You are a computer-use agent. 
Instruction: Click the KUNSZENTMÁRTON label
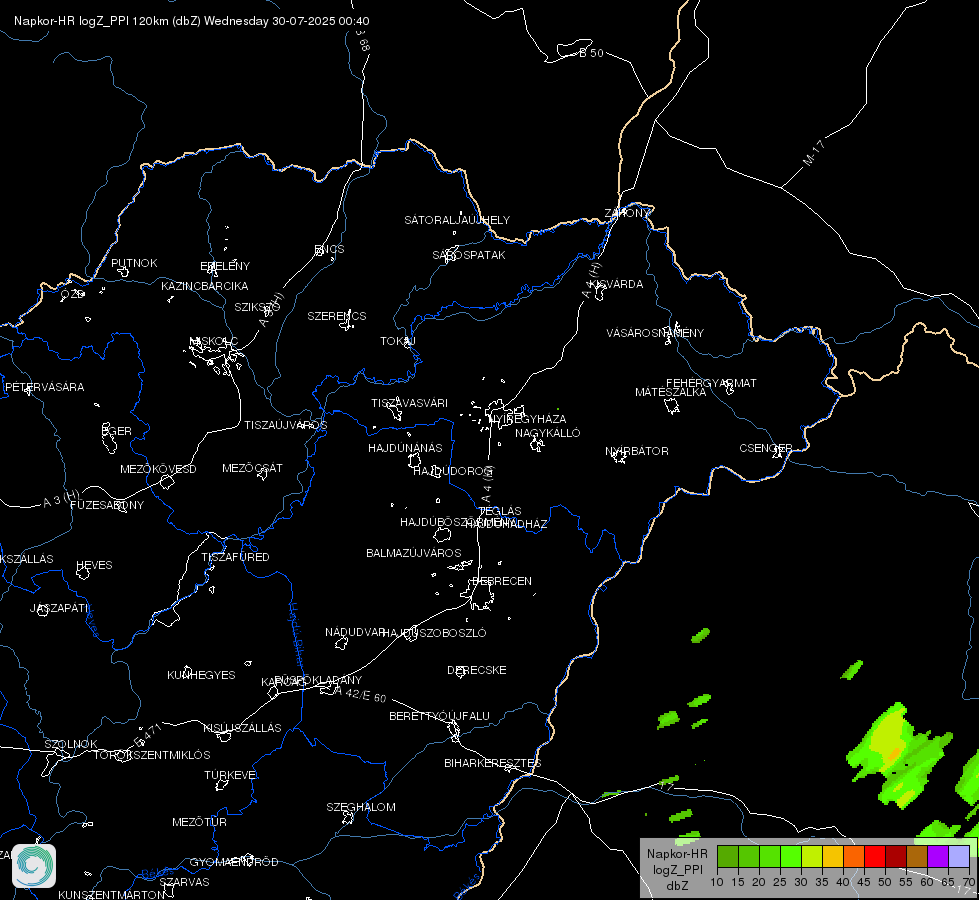(x=112, y=894)
